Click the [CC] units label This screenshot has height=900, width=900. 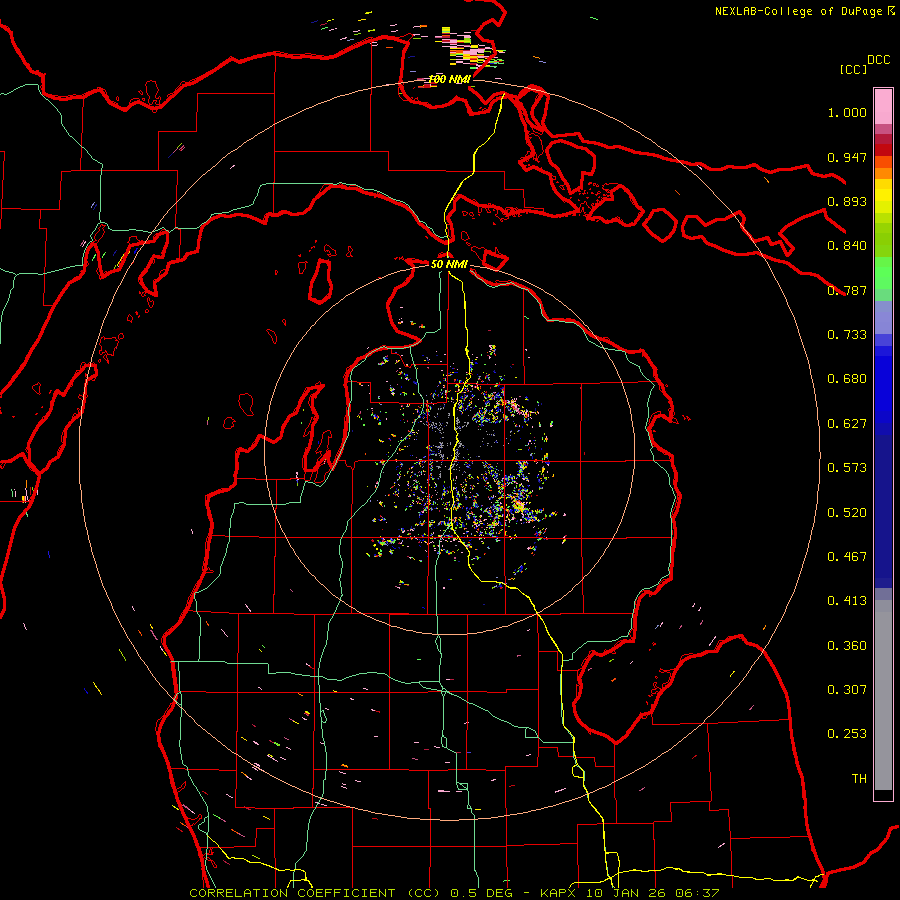[853, 69]
